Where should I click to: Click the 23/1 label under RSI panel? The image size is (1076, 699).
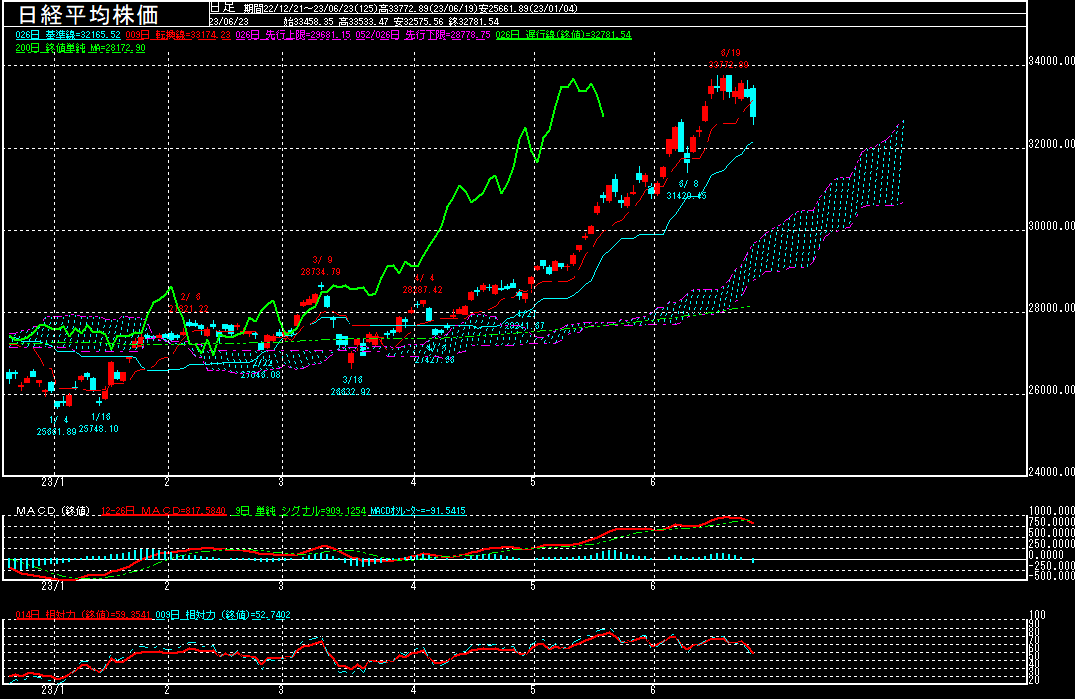(x=53, y=690)
